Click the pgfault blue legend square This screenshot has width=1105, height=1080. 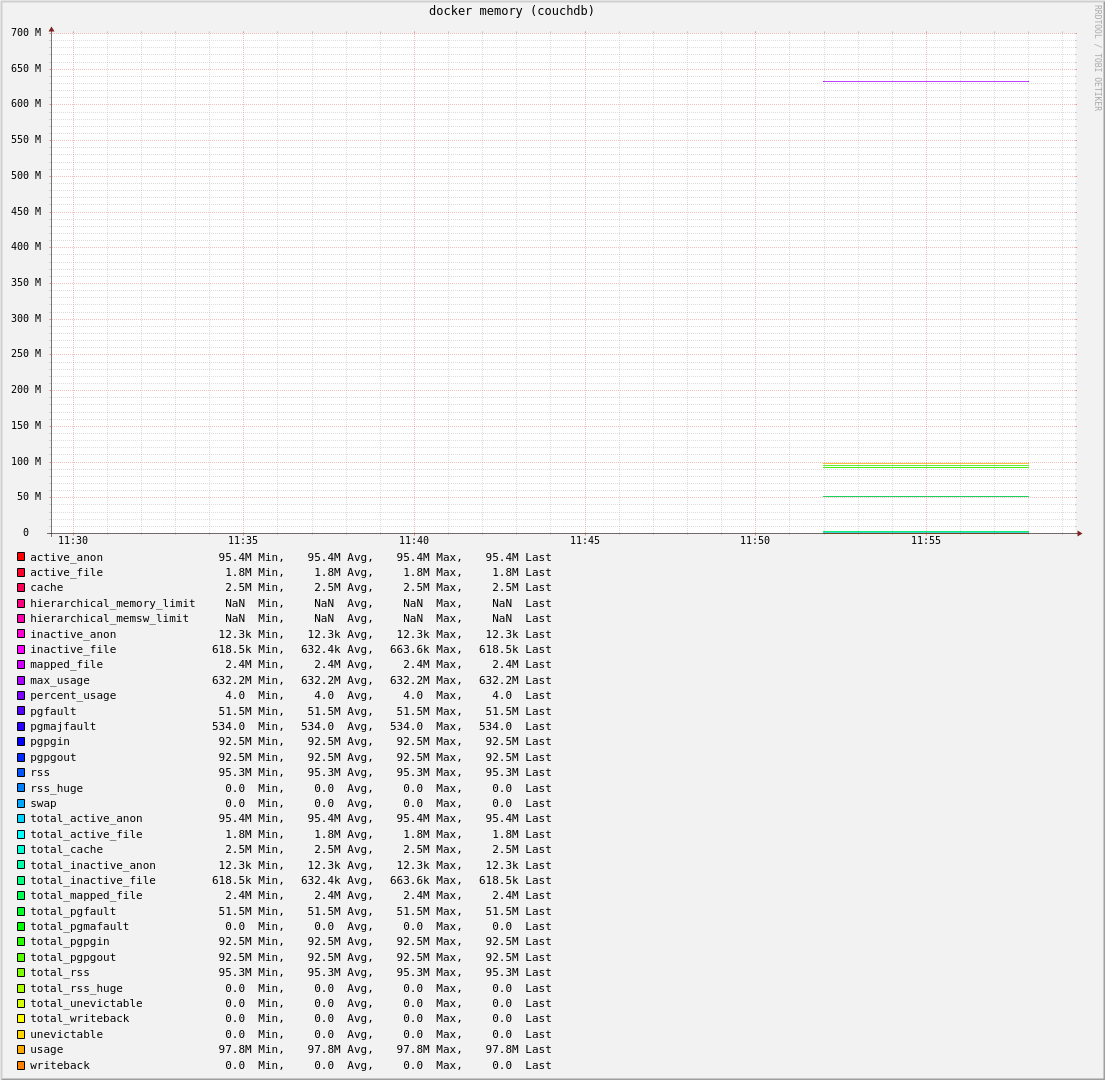(21, 710)
